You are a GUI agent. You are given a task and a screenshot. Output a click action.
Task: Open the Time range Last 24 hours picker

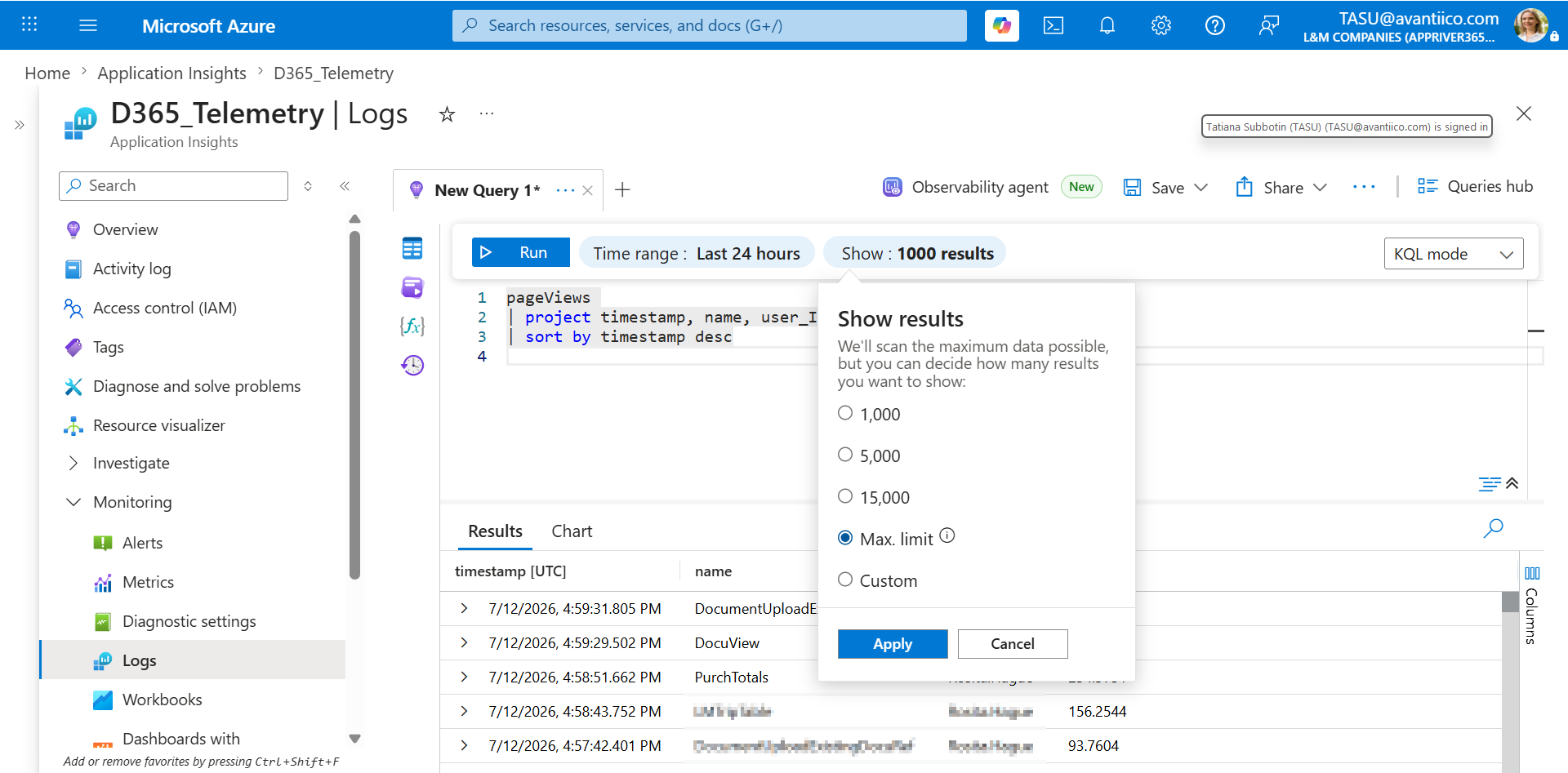pos(697,253)
